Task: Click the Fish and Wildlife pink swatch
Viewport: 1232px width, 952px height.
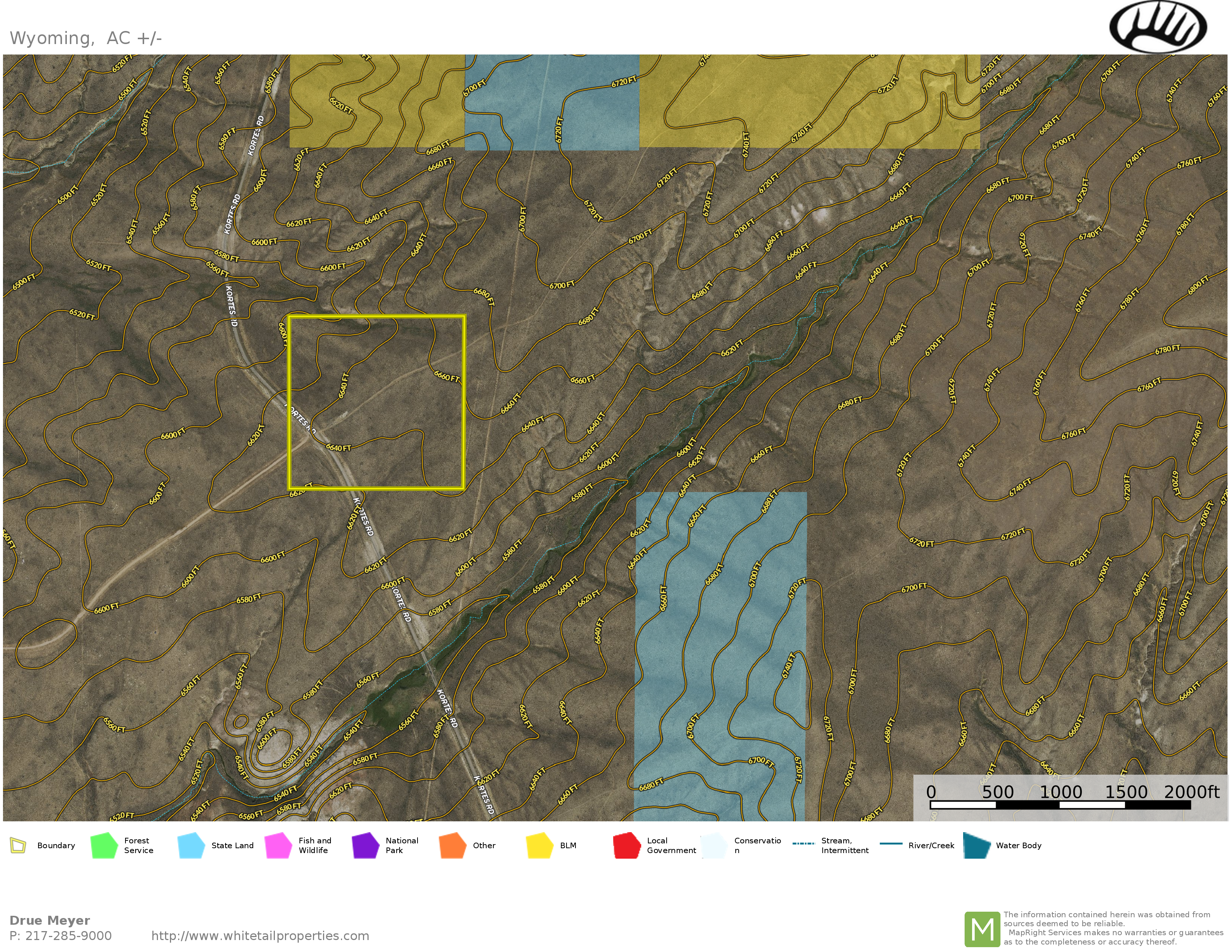Action: (x=278, y=845)
